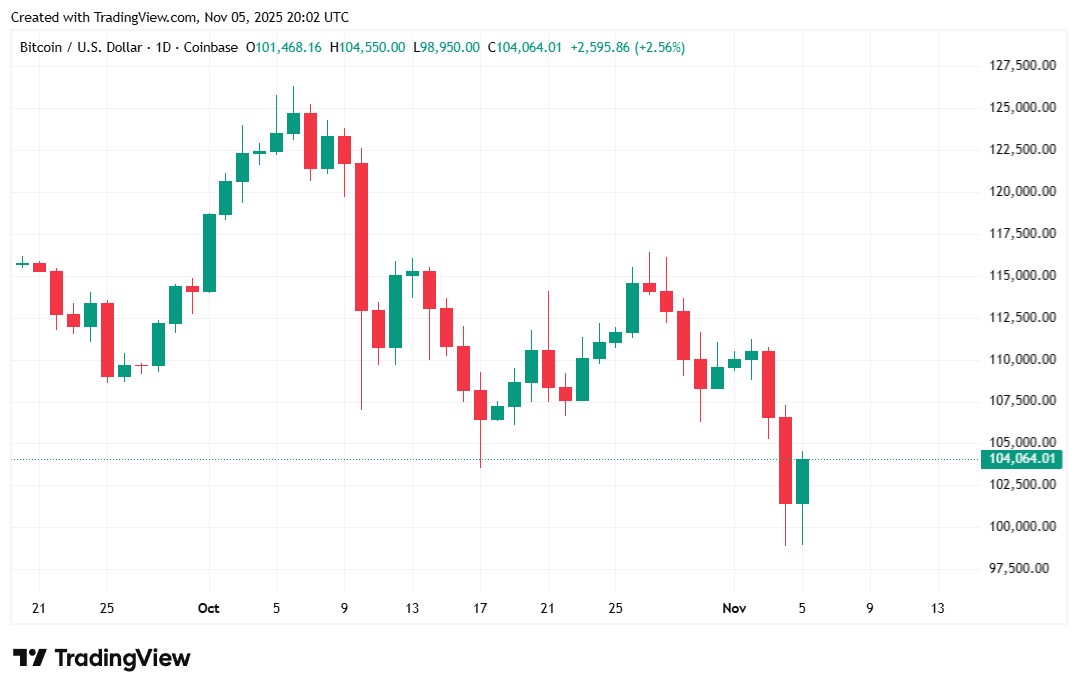Click the 'Nov' label on the time axis
This screenshot has width=1078, height=692.
pos(733,608)
